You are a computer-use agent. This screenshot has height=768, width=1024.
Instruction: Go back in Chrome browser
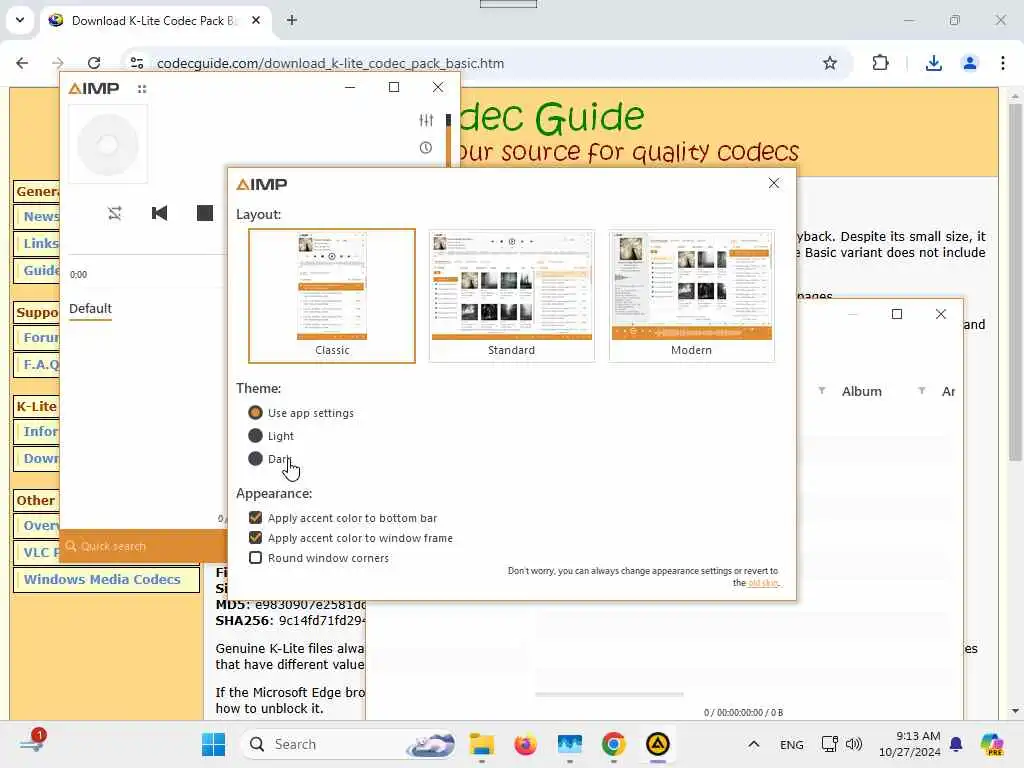[x=22, y=63]
